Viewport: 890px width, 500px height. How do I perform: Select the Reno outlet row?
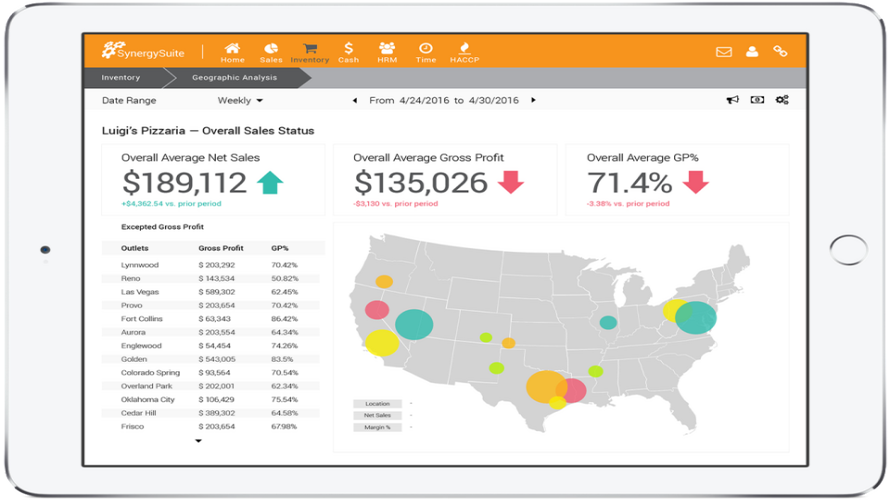pos(211,279)
